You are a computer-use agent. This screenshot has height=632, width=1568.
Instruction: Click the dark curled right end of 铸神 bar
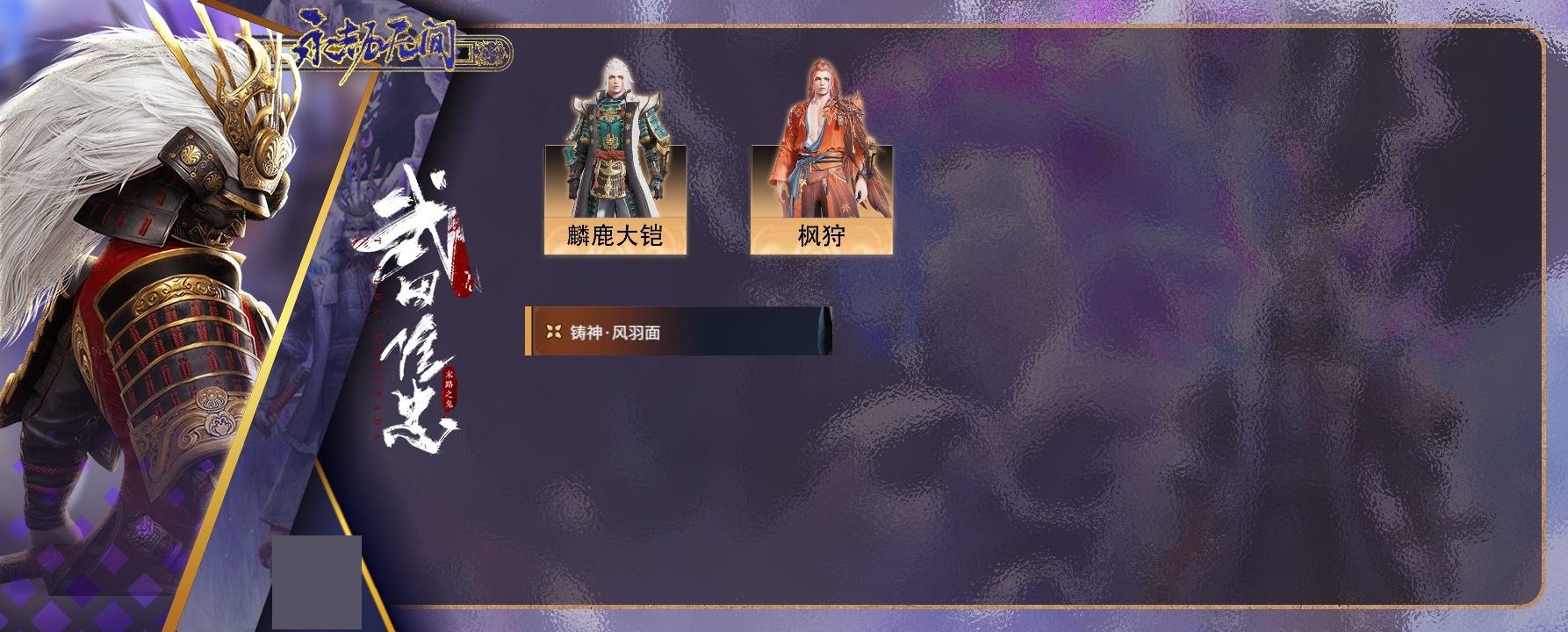(x=822, y=331)
